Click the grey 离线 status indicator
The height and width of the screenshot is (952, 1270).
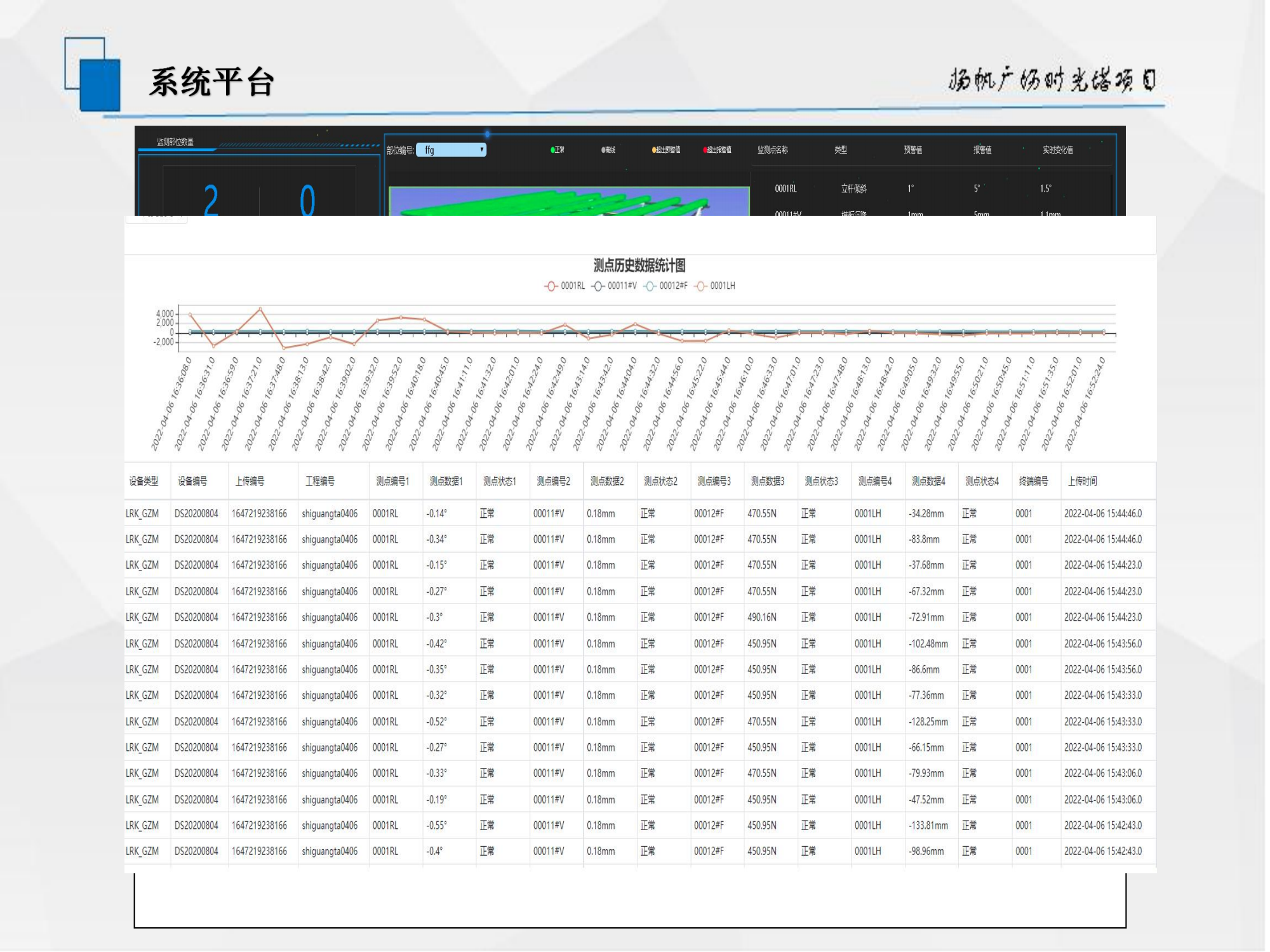[x=608, y=150]
